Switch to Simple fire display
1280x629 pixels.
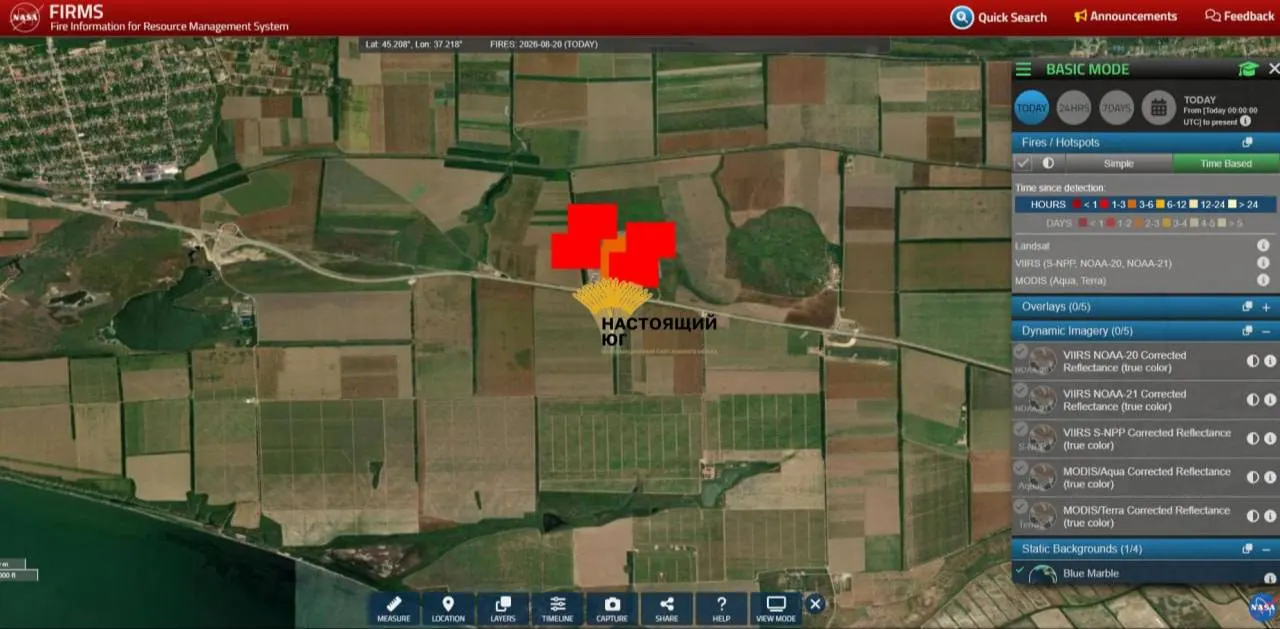1119,163
